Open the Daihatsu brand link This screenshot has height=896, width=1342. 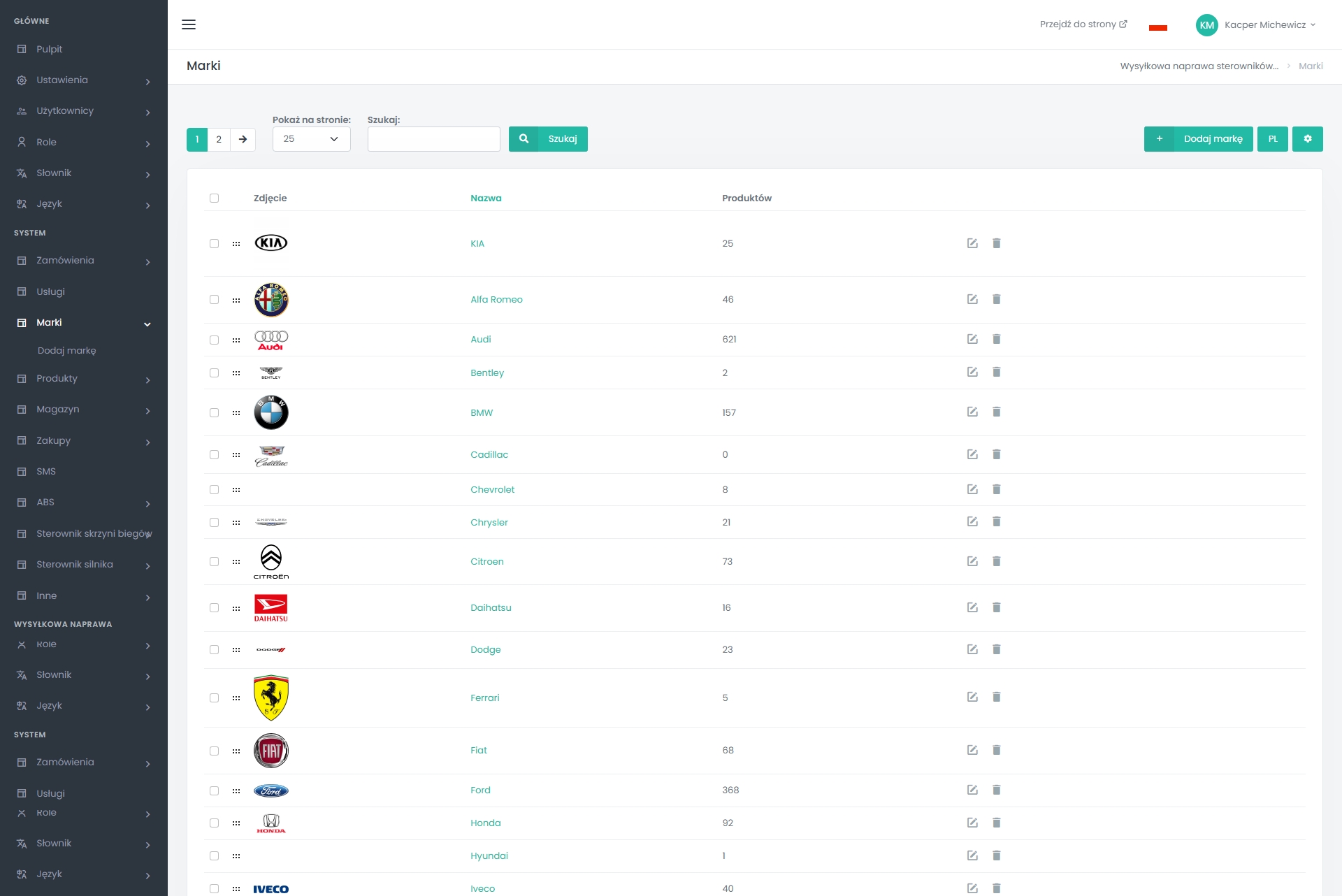[491, 608]
